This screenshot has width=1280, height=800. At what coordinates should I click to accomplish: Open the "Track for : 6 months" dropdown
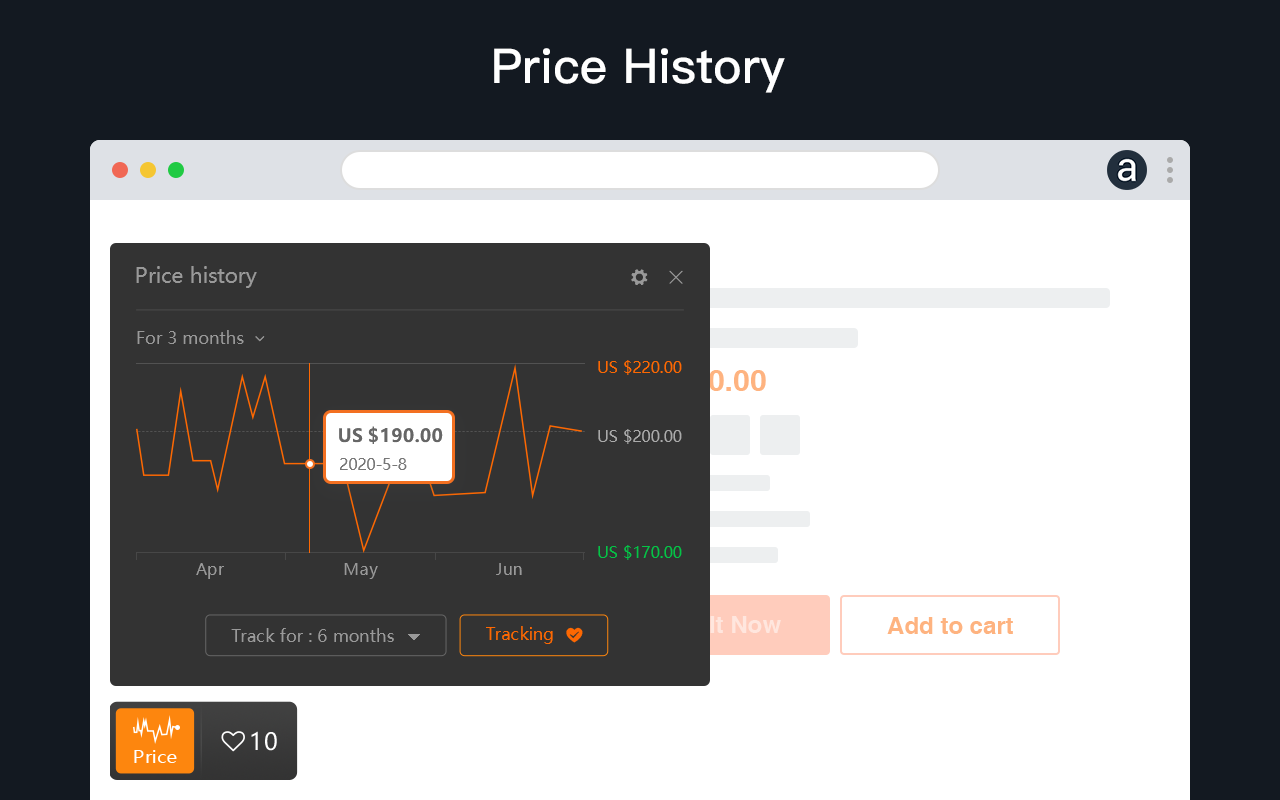(325, 636)
